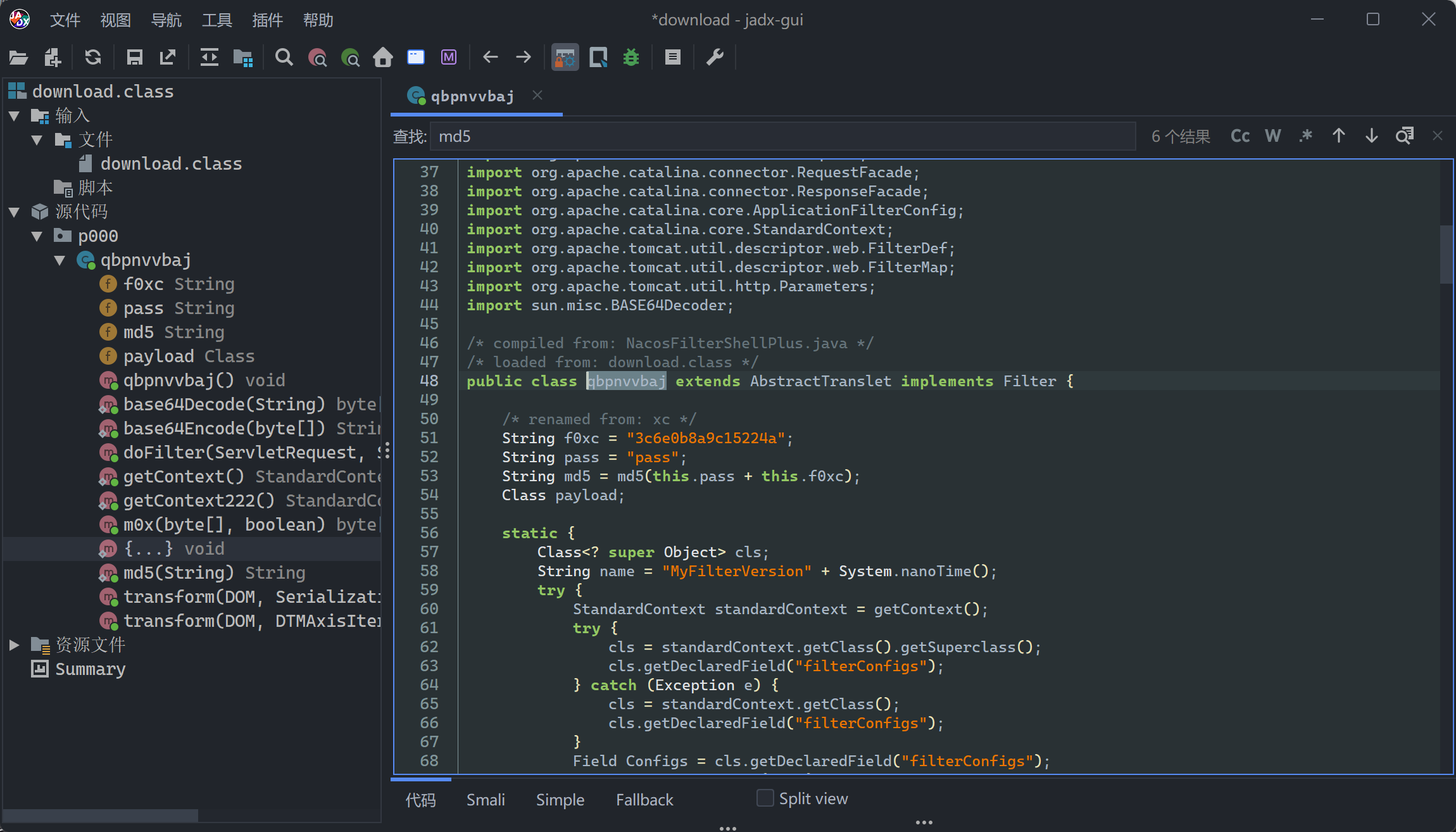Toggle regex search option

click(x=1305, y=136)
